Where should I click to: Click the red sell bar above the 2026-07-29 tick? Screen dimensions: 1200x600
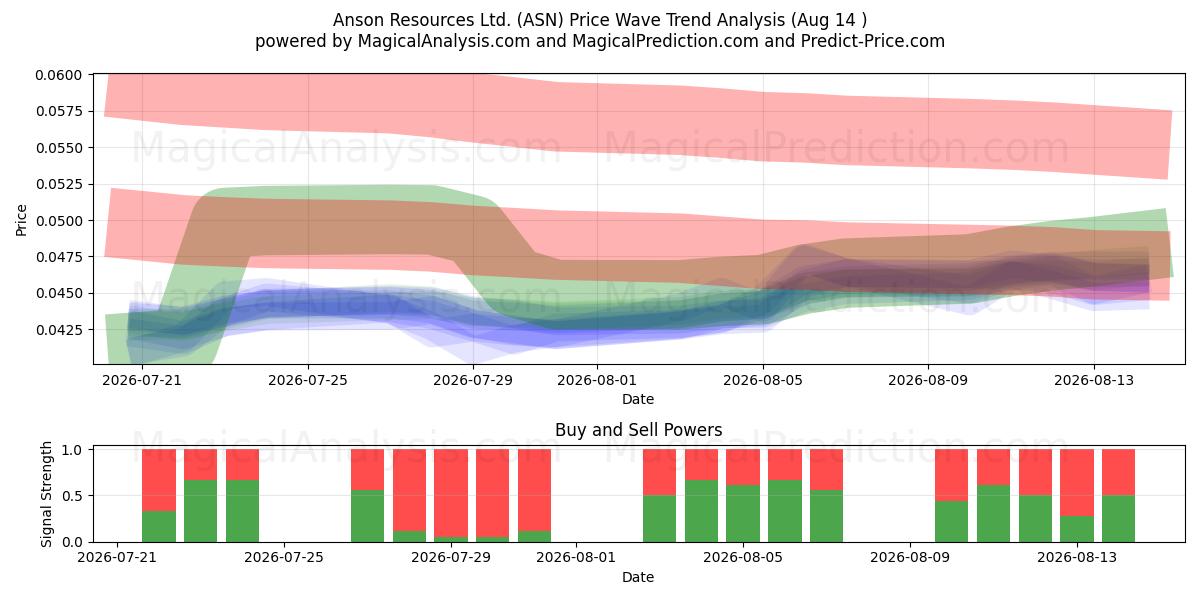451,493
